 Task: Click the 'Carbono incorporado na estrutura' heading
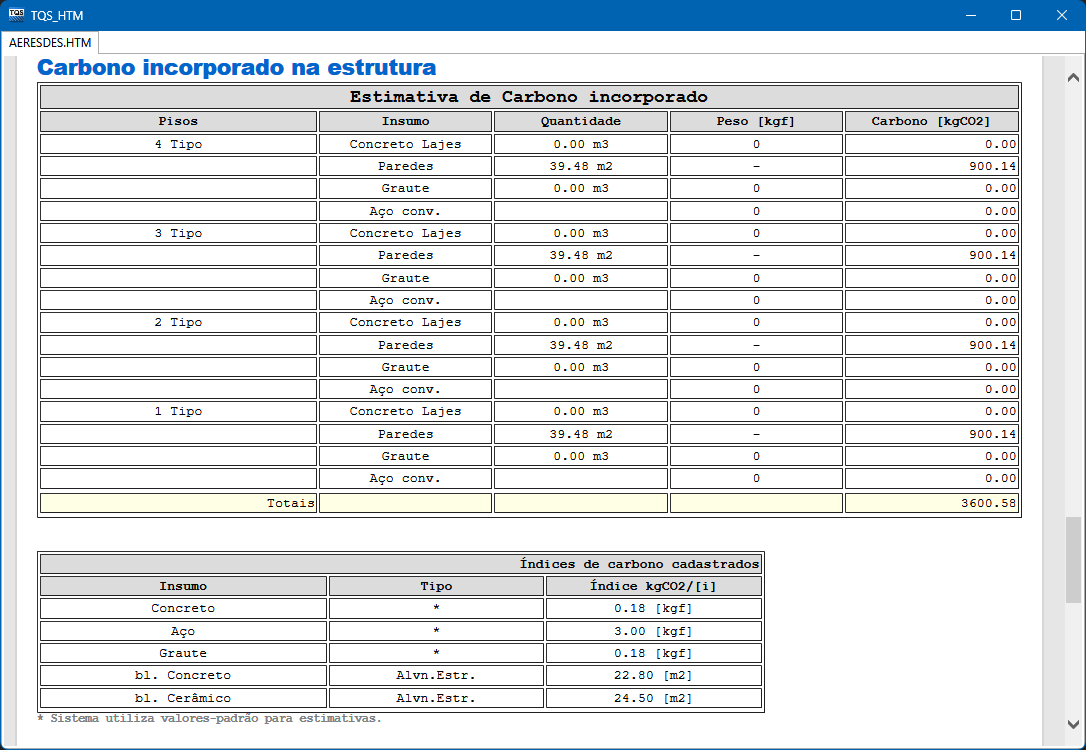(x=236, y=68)
